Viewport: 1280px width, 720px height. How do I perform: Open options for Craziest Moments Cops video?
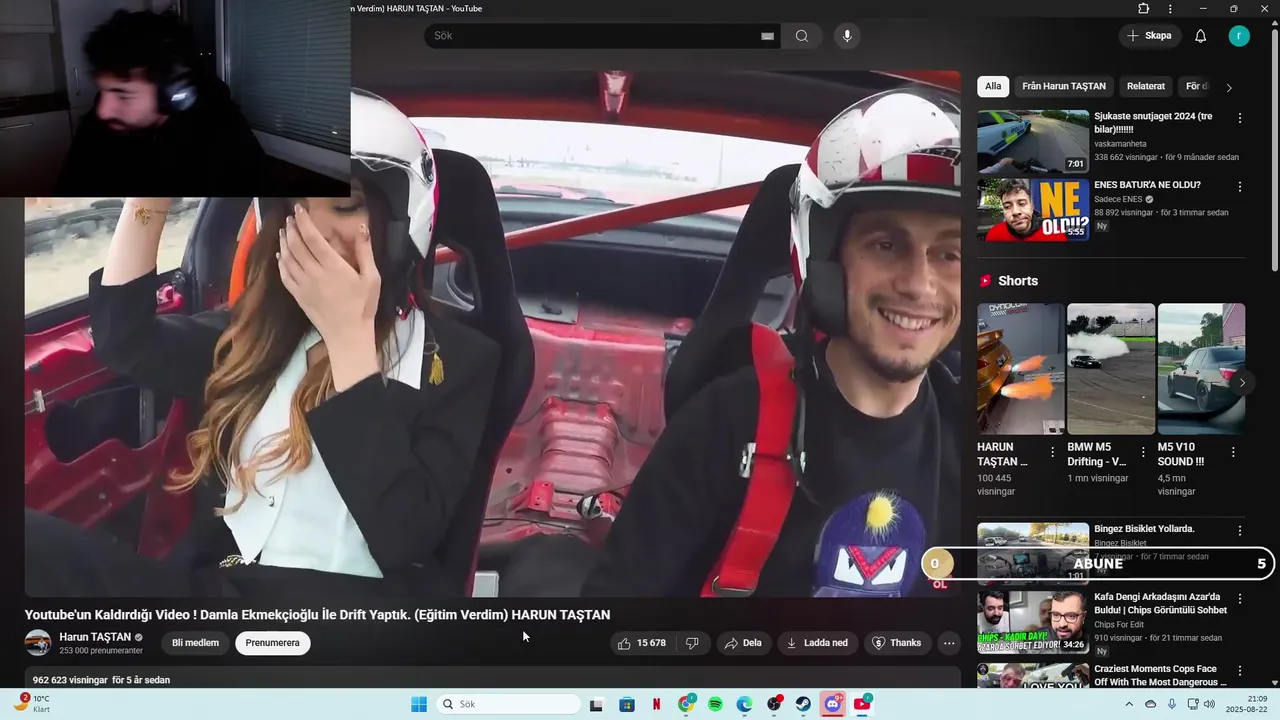(x=1240, y=671)
